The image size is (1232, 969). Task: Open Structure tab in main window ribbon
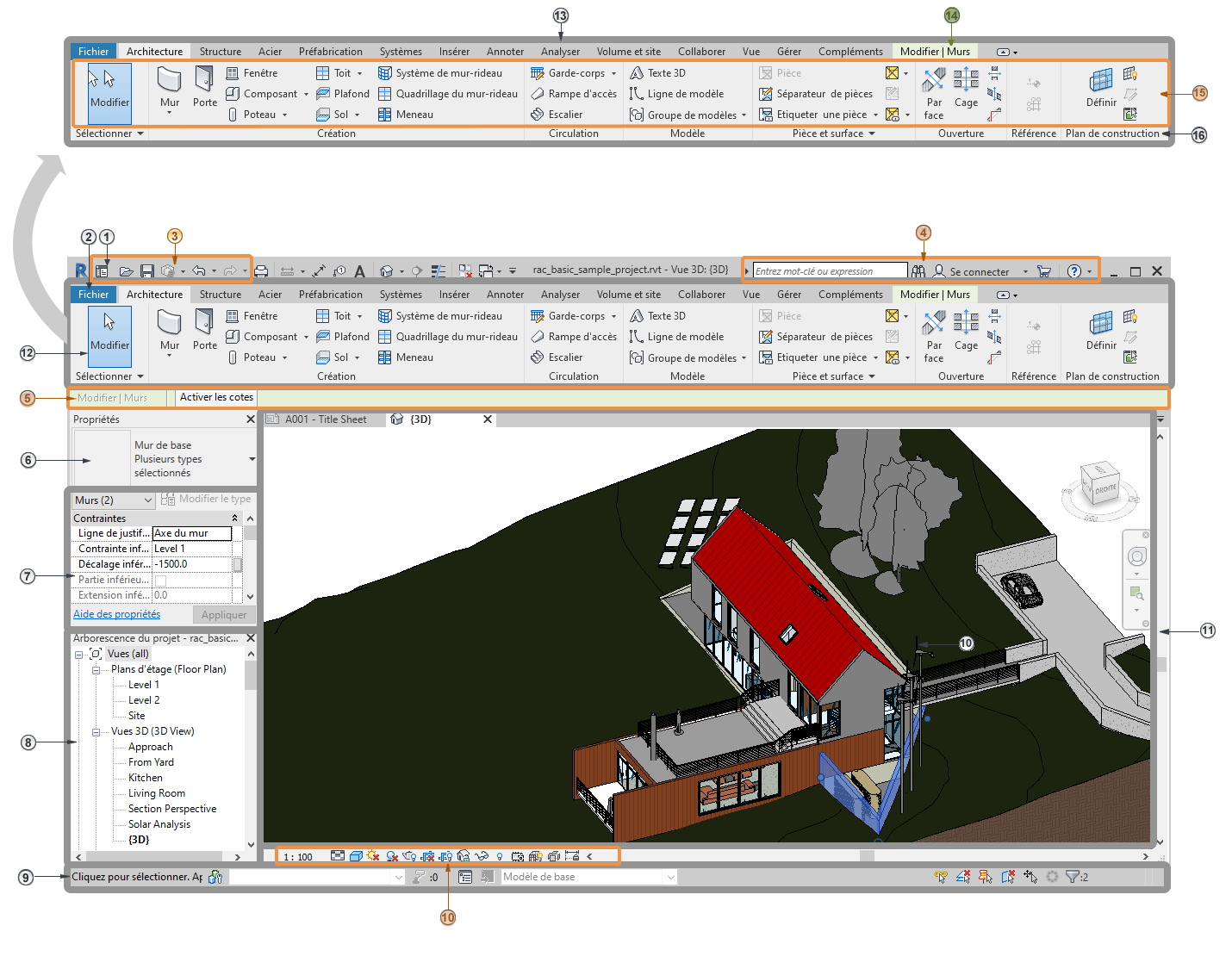point(221,295)
